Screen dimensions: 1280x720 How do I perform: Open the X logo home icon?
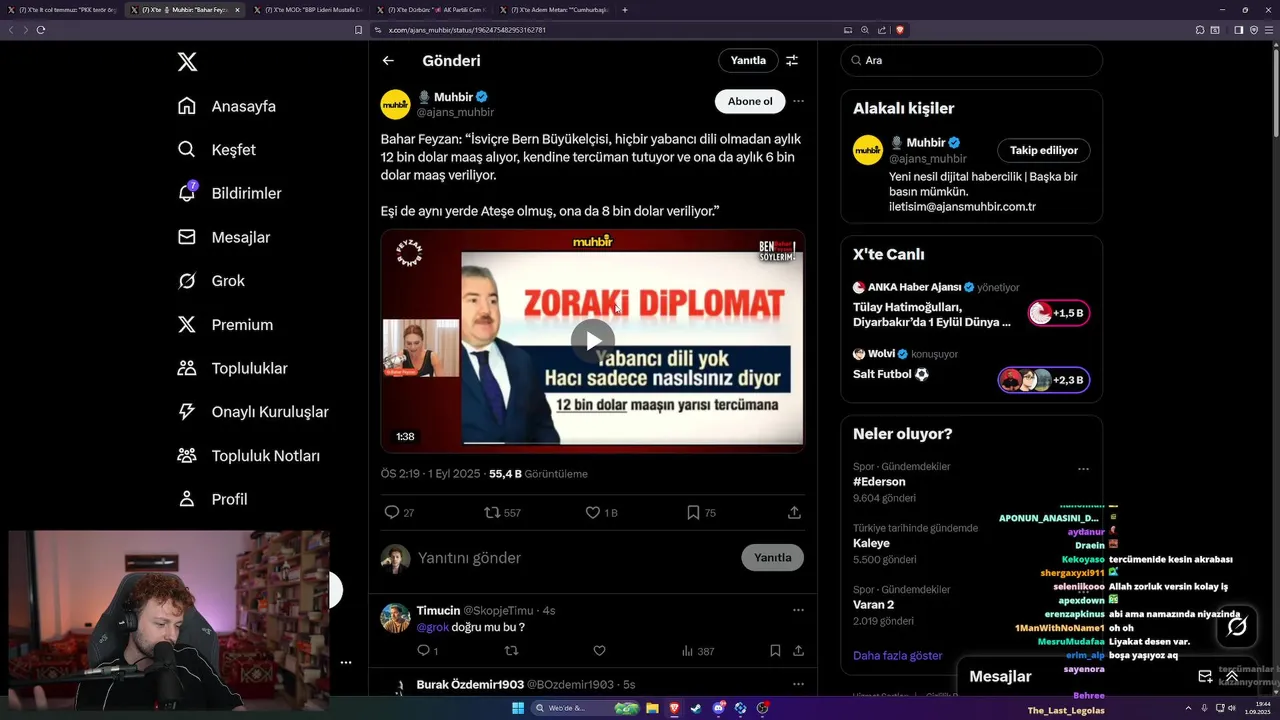(x=187, y=62)
